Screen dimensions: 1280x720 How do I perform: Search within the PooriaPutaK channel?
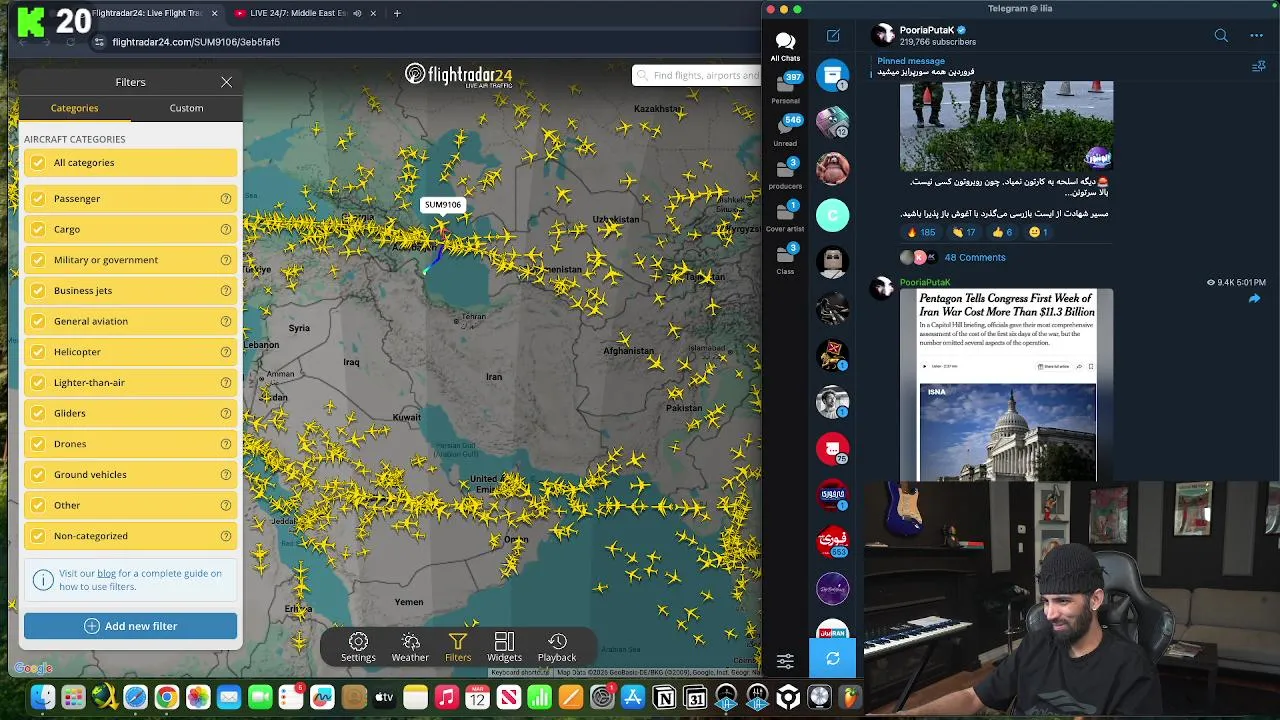[1221, 36]
